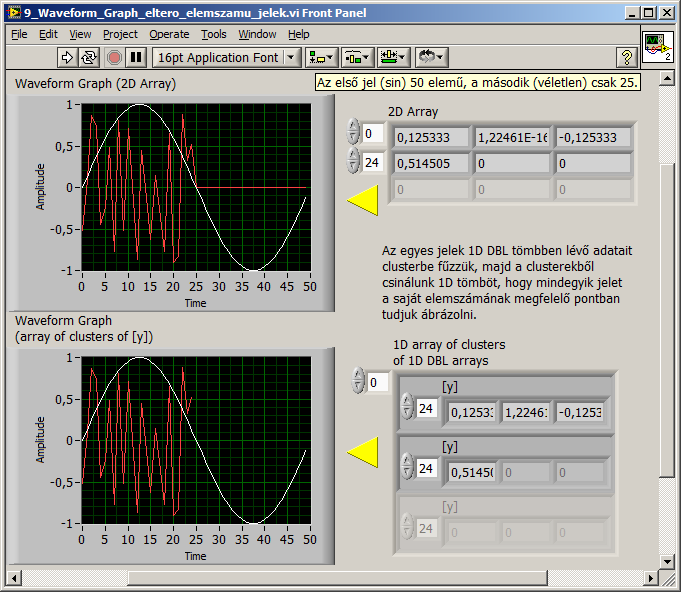Click the cluster array index field 0
Screen dimensions: 681x592
(377, 383)
